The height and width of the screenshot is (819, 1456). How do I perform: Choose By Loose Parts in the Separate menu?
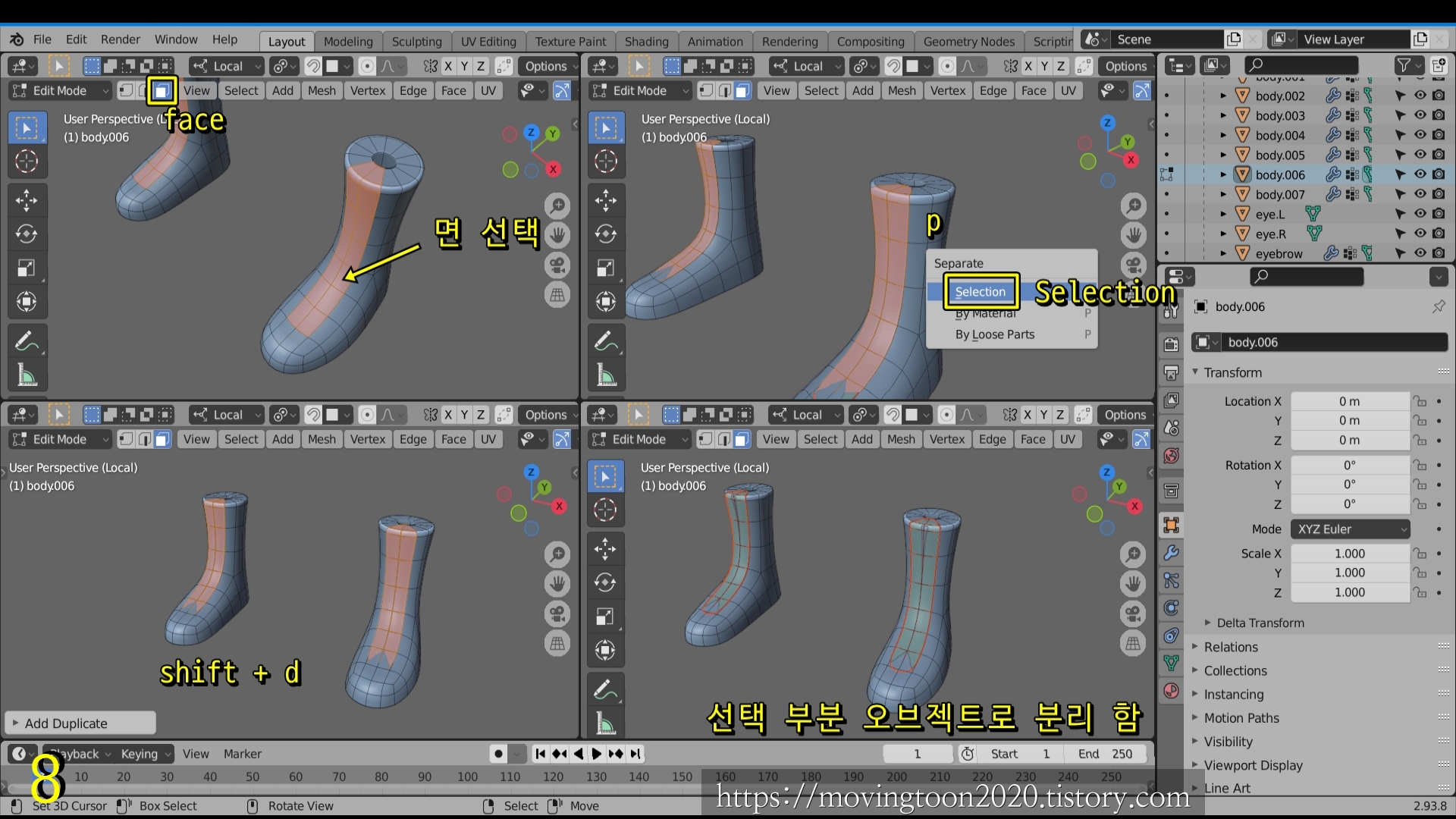tap(1012, 334)
